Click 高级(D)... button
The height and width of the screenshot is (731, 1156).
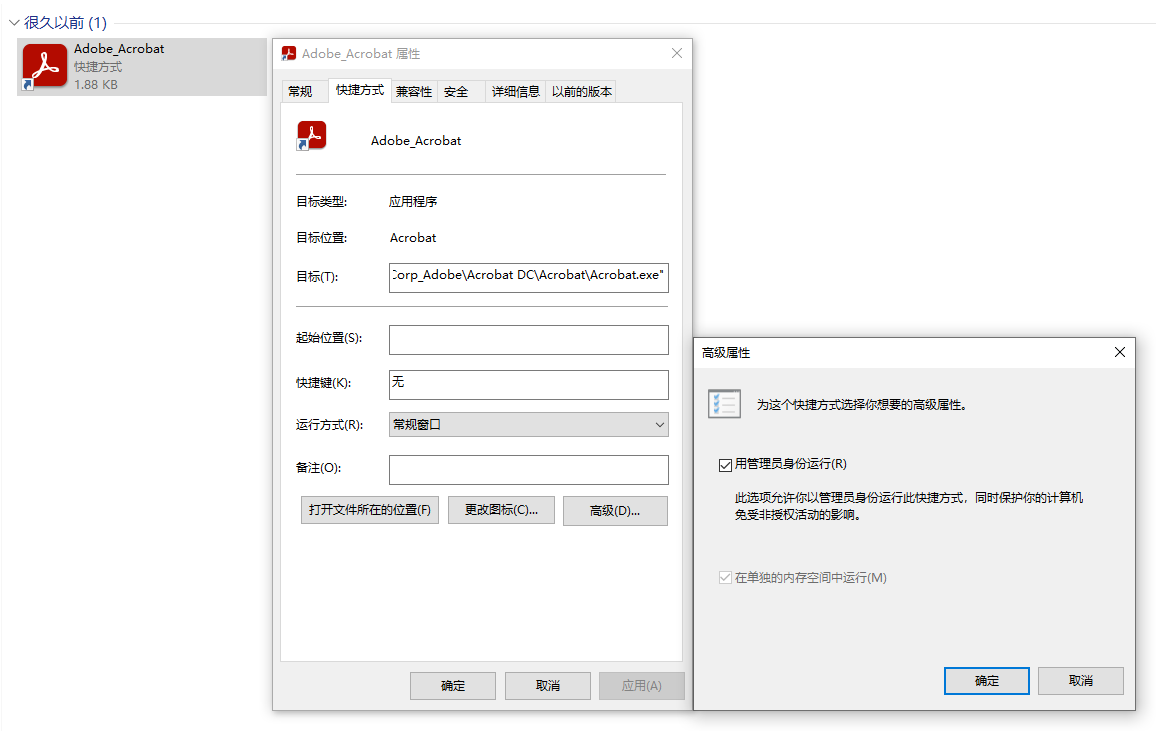pyautogui.click(x=615, y=511)
